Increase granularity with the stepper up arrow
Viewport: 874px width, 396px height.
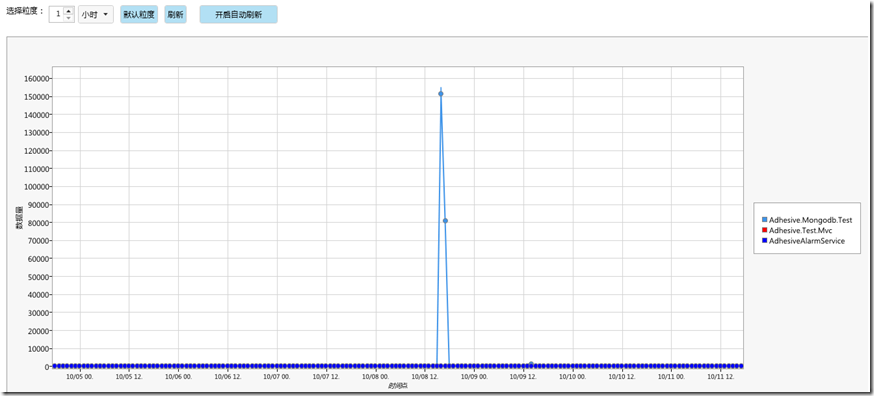click(x=69, y=11)
